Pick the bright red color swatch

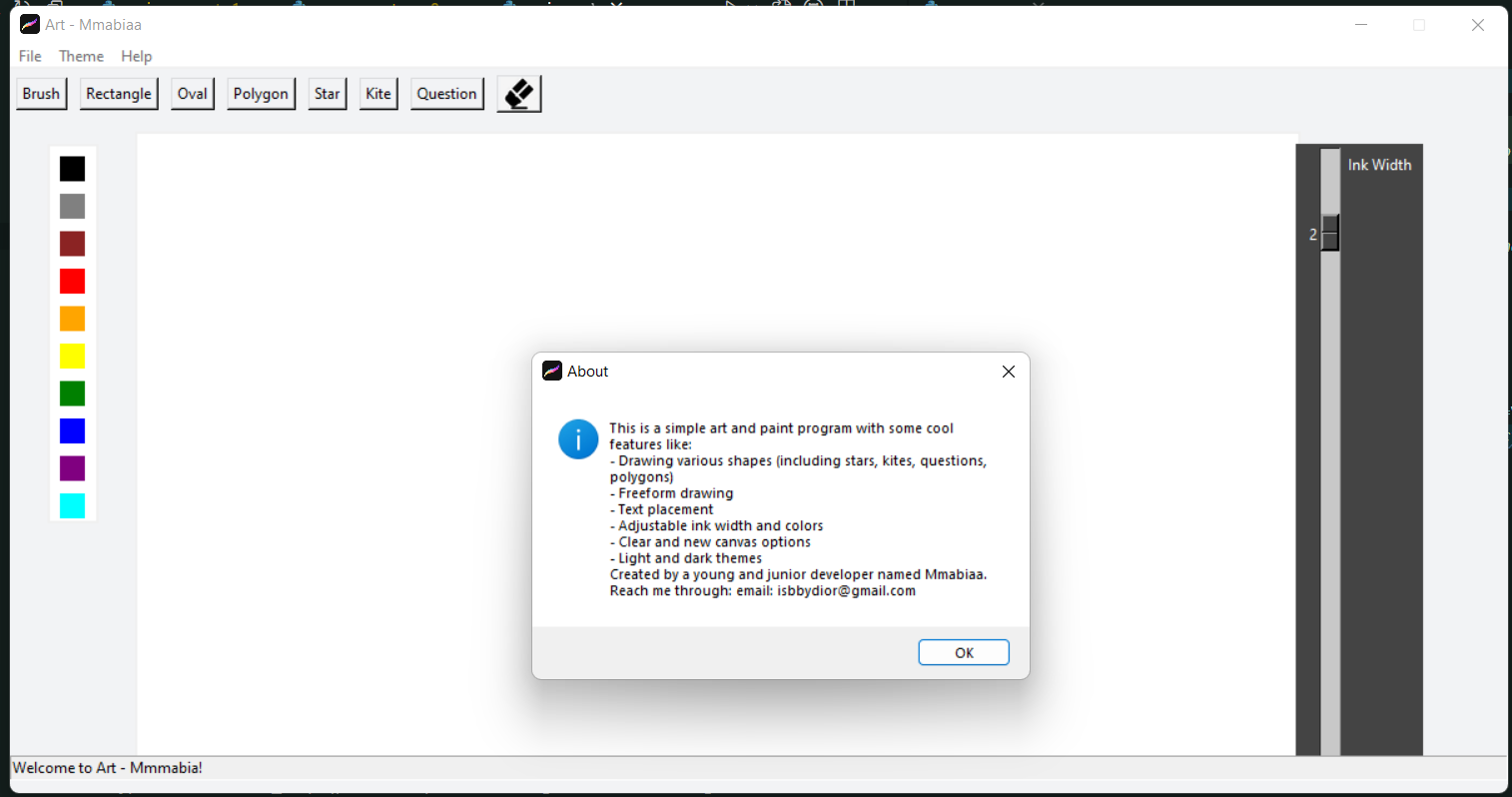pyautogui.click(x=72, y=281)
